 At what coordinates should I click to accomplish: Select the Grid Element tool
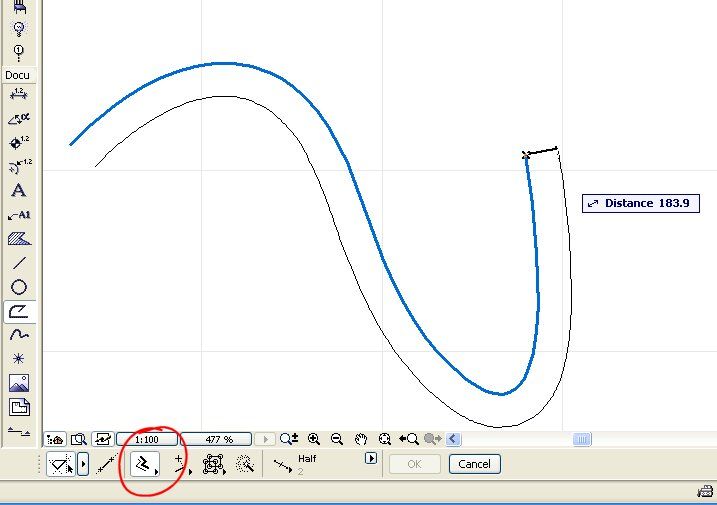click(x=18, y=53)
